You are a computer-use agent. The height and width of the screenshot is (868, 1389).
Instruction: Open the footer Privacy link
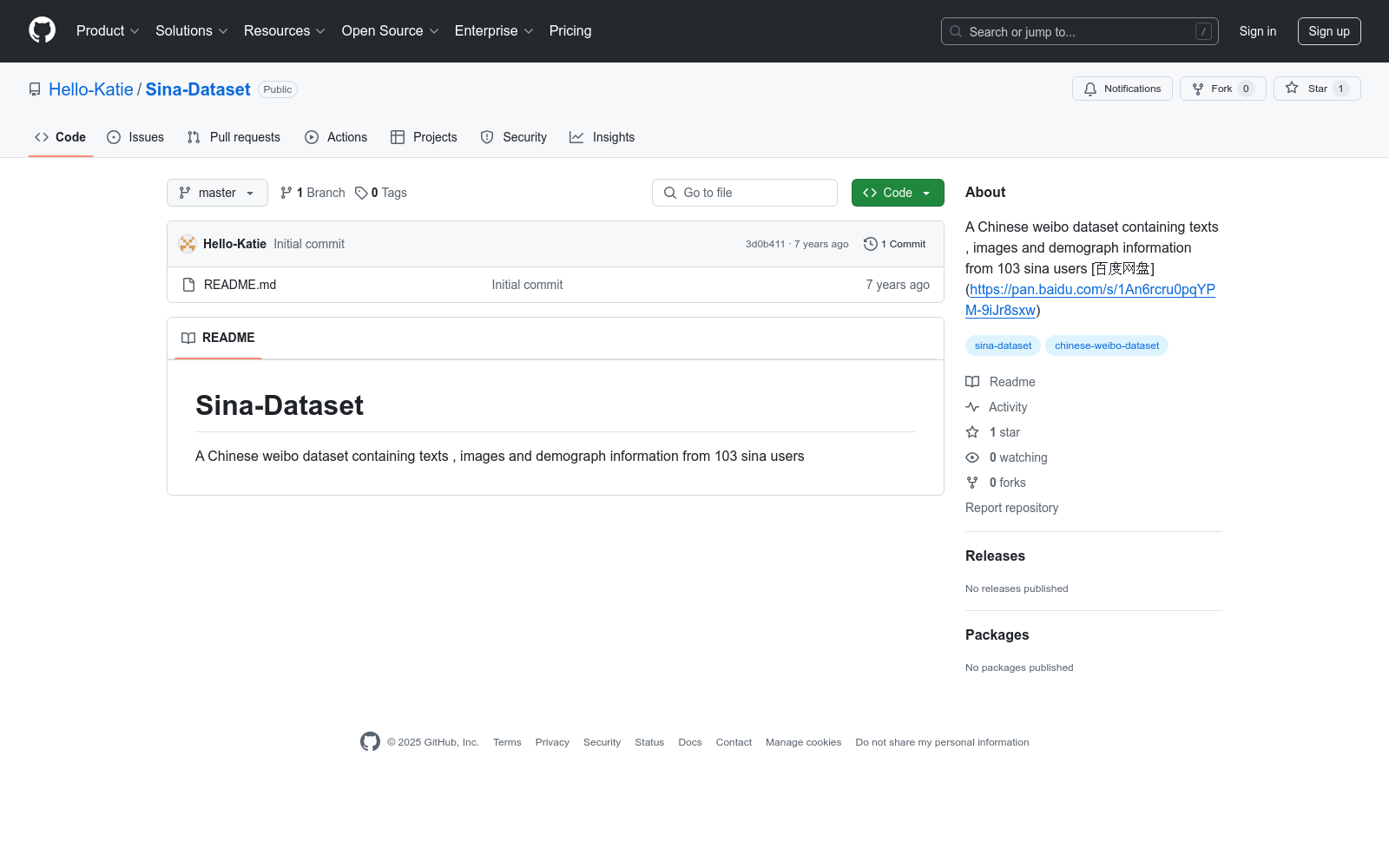point(552,742)
